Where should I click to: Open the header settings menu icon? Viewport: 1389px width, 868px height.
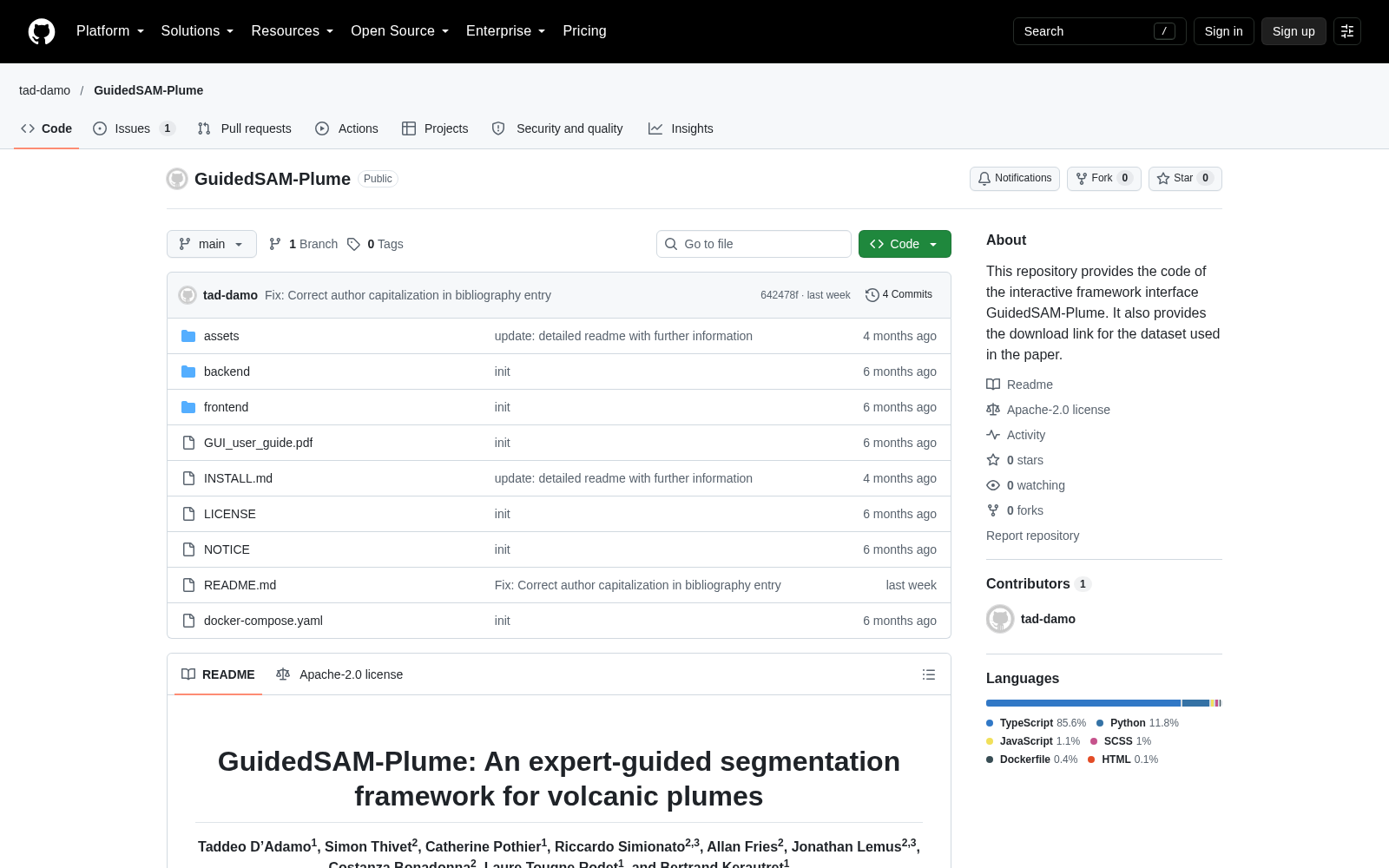[x=1347, y=31]
